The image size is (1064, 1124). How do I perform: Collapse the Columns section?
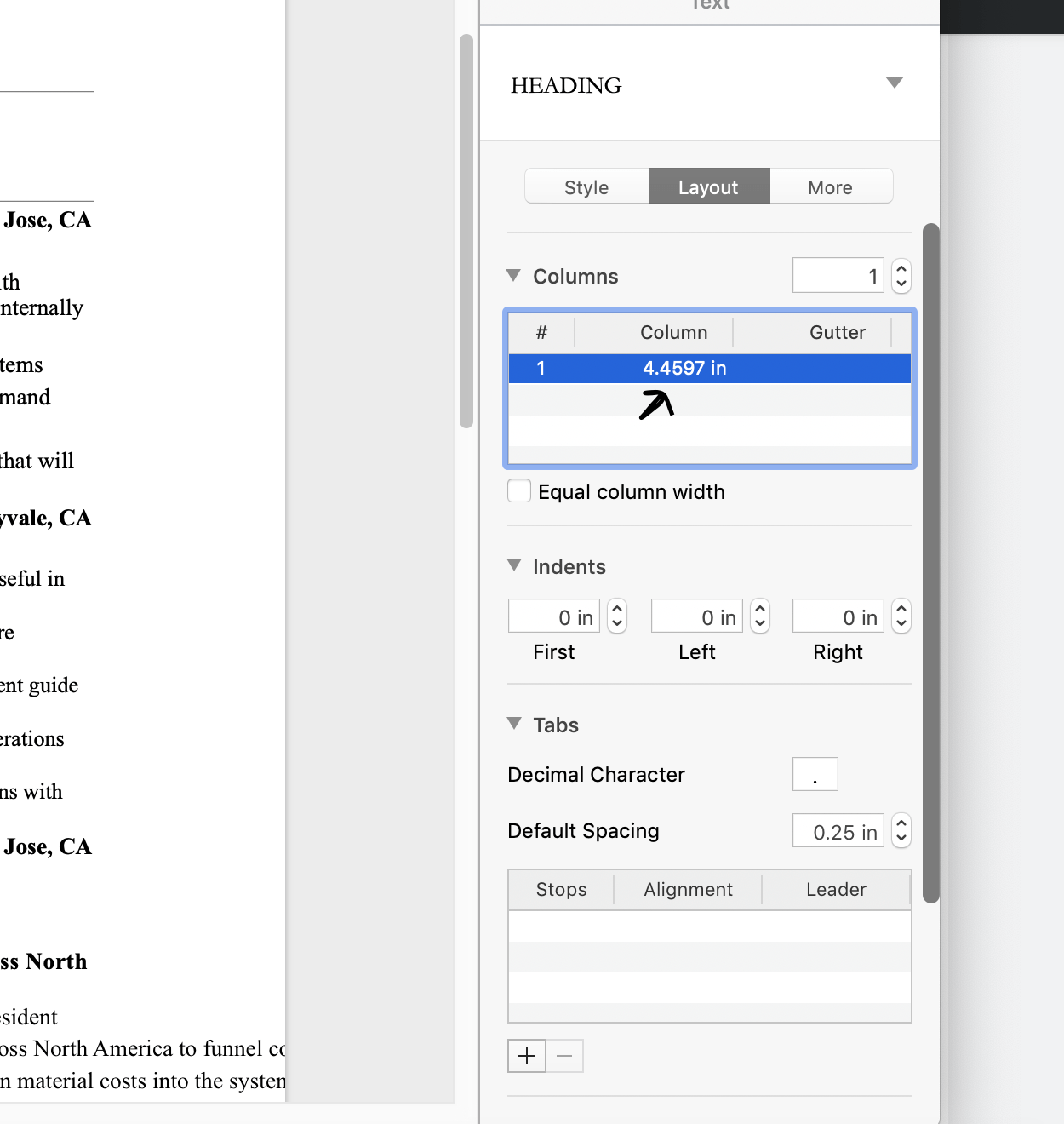(x=512, y=275)
